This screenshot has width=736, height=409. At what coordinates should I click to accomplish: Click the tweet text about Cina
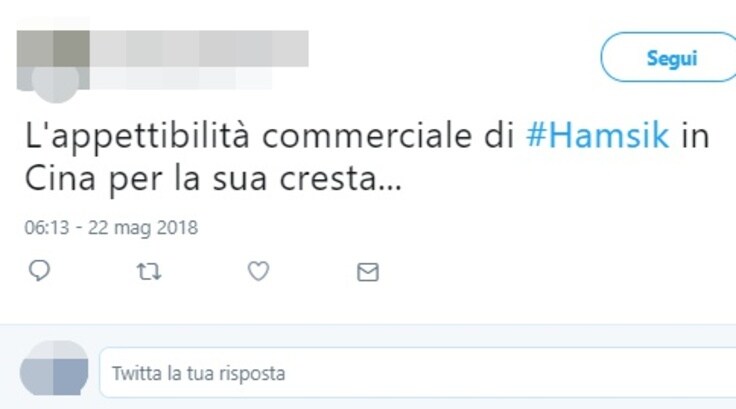click(367, 157)
